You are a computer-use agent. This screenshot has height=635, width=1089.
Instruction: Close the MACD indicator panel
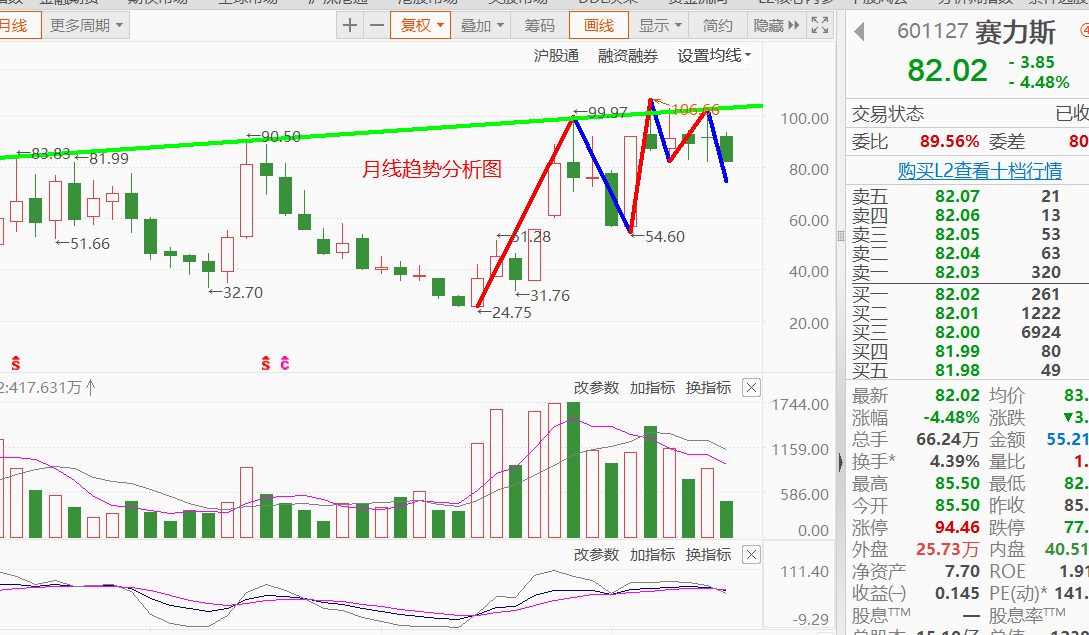[751, 554]
